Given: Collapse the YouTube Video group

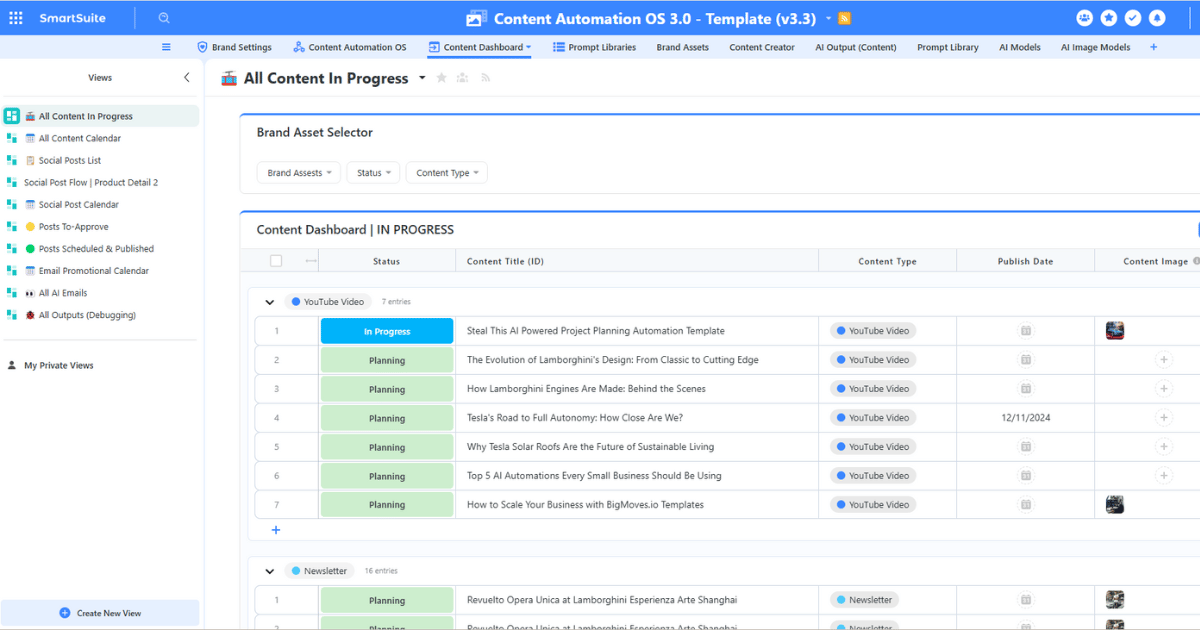Looking at the screenshot, I should 269,302.
